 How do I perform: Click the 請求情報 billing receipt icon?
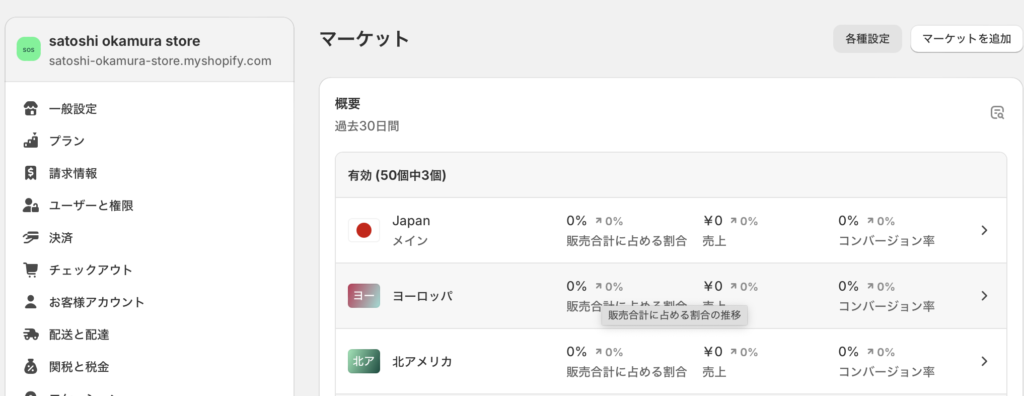[x=30, y=173]
